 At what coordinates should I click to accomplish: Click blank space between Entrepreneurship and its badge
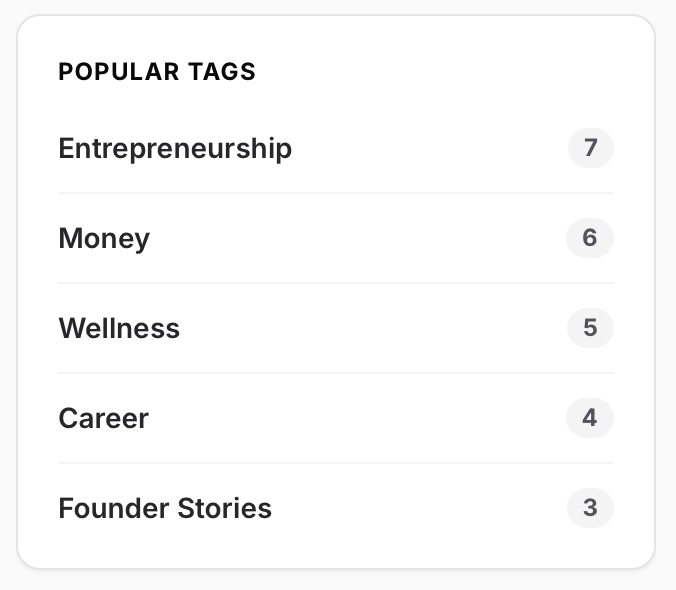click(x=430, y=148)
